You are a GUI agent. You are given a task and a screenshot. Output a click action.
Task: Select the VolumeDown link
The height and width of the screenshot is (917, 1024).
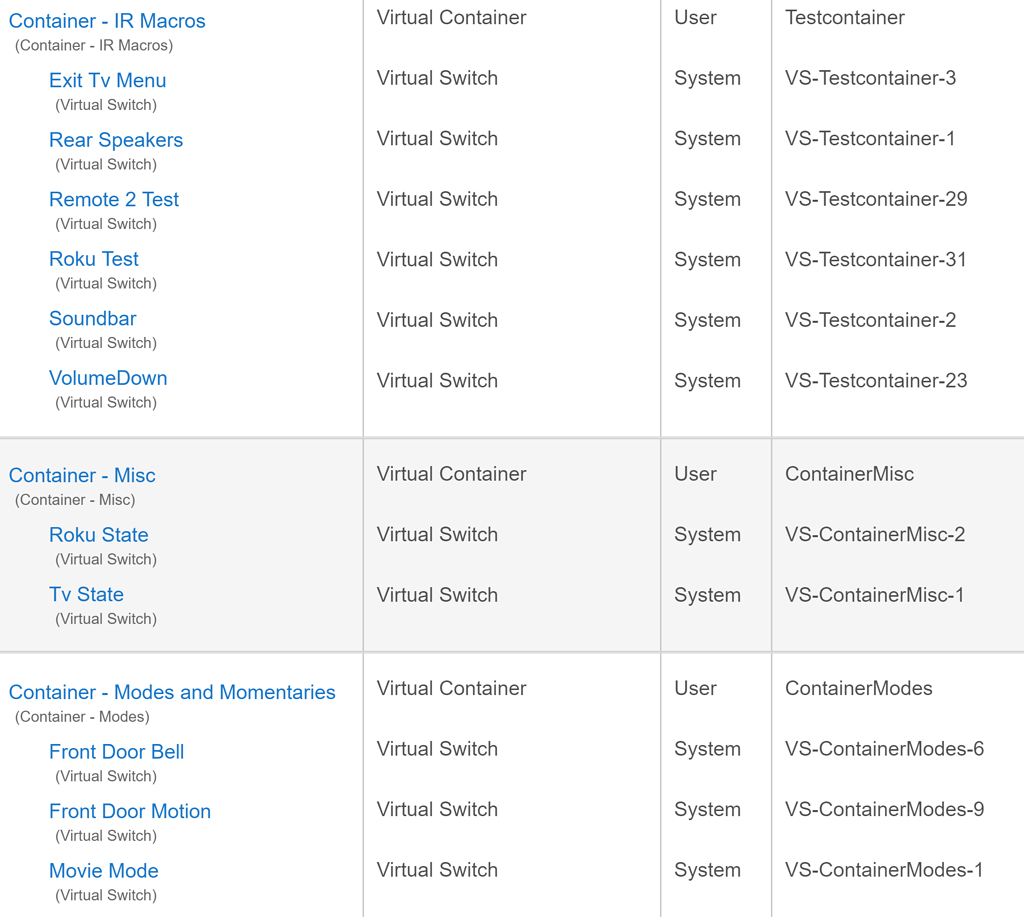108,378
